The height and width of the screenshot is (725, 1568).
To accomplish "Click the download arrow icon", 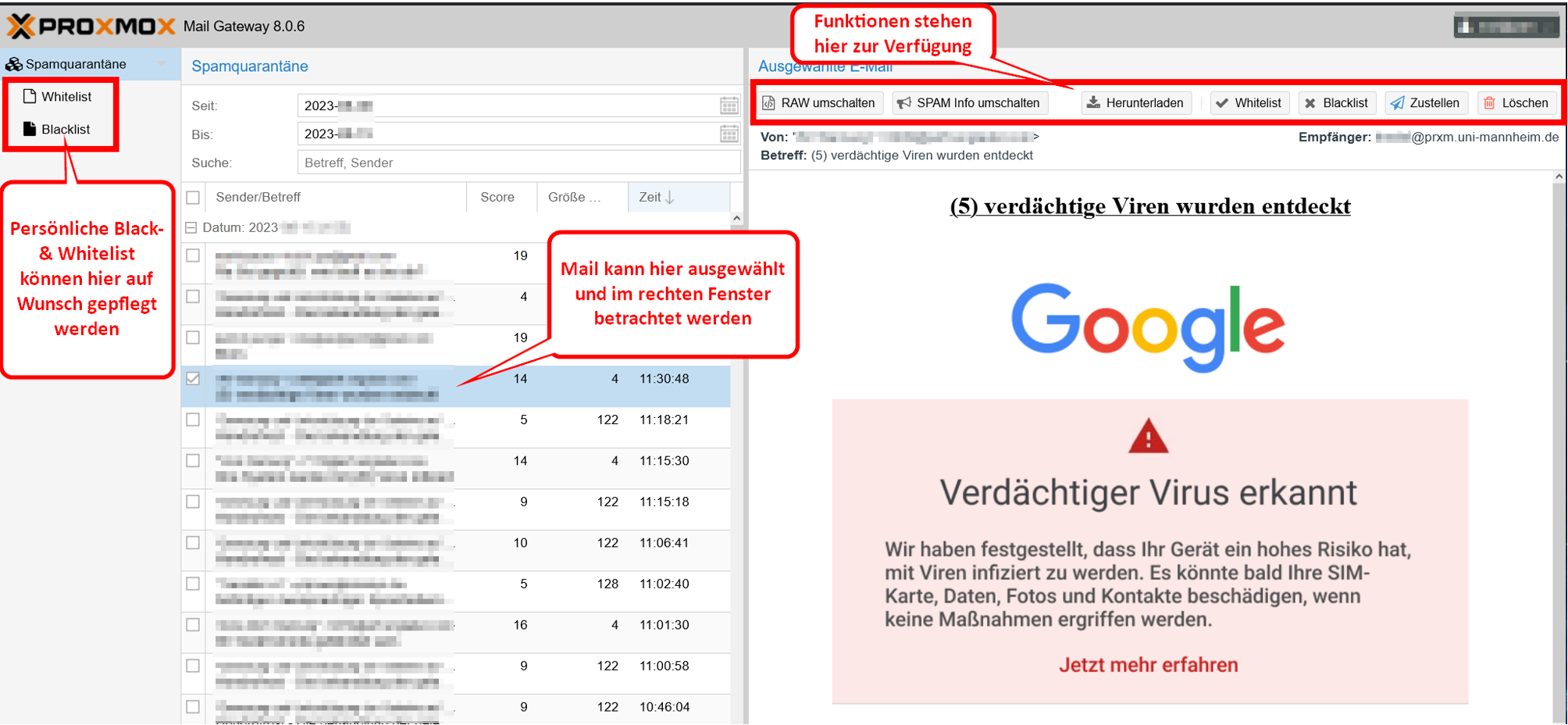I will click(1094, 102).
